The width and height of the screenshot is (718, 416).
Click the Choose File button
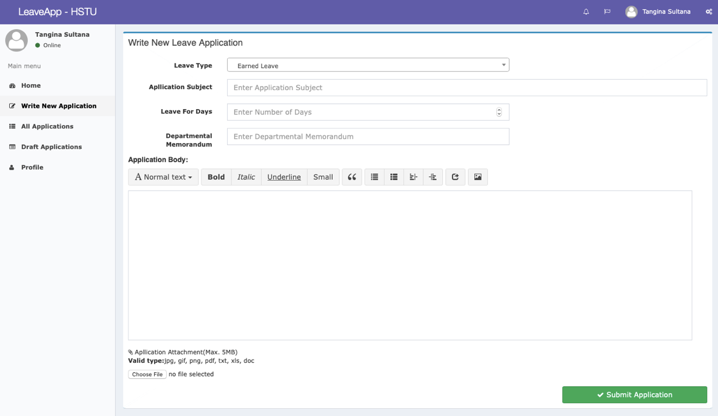pos(147,374)
